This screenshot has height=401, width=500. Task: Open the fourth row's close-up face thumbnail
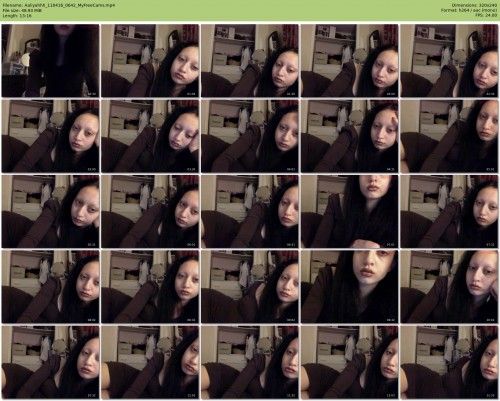tap(350, 287)
